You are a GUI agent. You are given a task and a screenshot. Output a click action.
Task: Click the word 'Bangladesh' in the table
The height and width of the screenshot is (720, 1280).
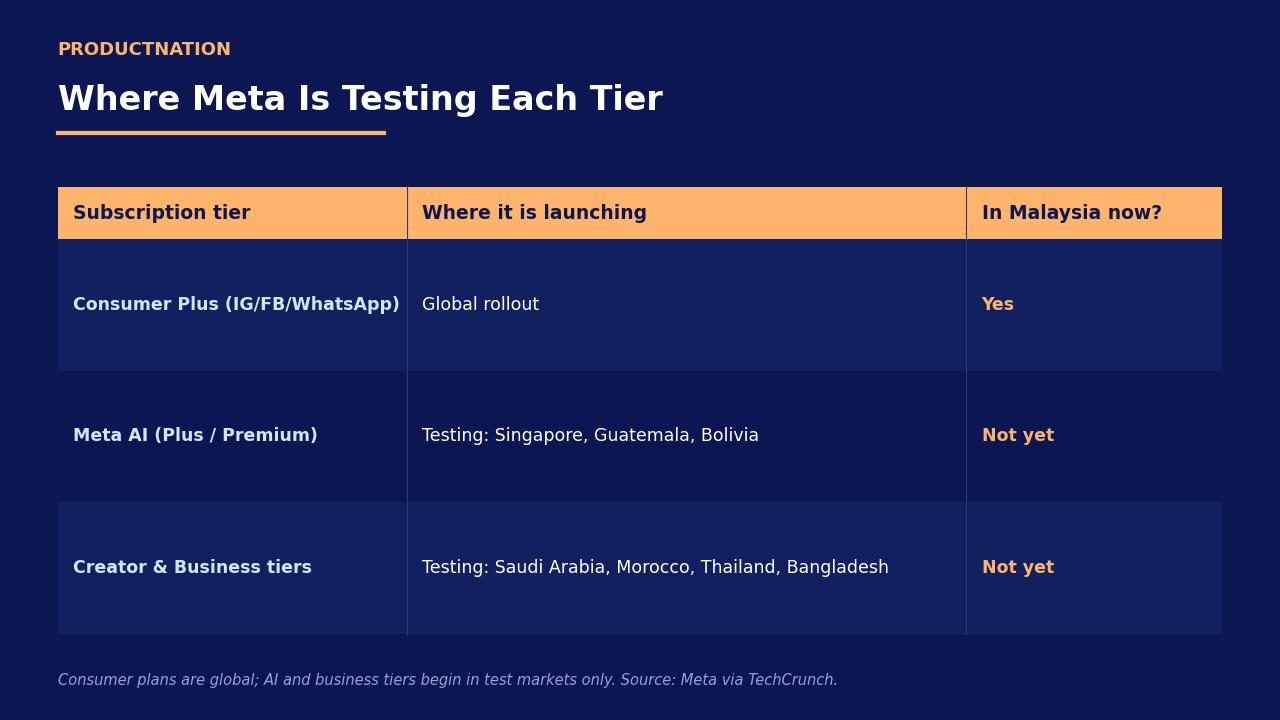pos(837,568)
